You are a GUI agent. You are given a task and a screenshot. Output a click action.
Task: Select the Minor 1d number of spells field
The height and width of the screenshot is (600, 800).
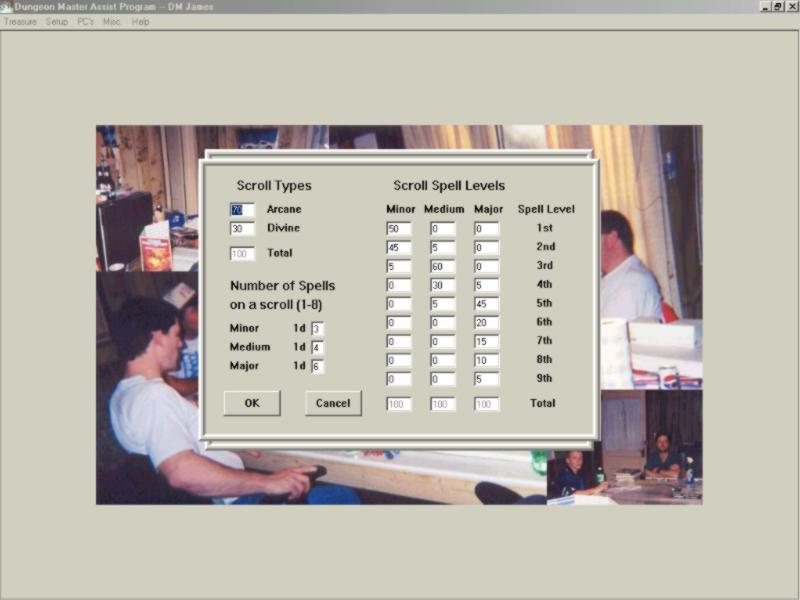(x=317, y=329)
